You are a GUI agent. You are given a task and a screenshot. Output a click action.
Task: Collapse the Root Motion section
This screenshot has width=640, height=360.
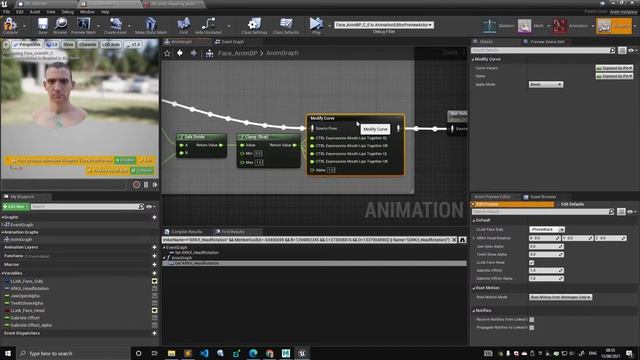point(474,288)
